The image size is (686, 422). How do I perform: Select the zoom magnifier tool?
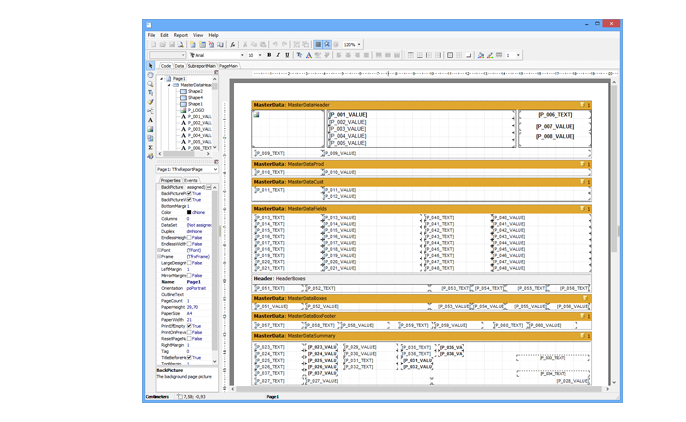(x=151, y=84)
